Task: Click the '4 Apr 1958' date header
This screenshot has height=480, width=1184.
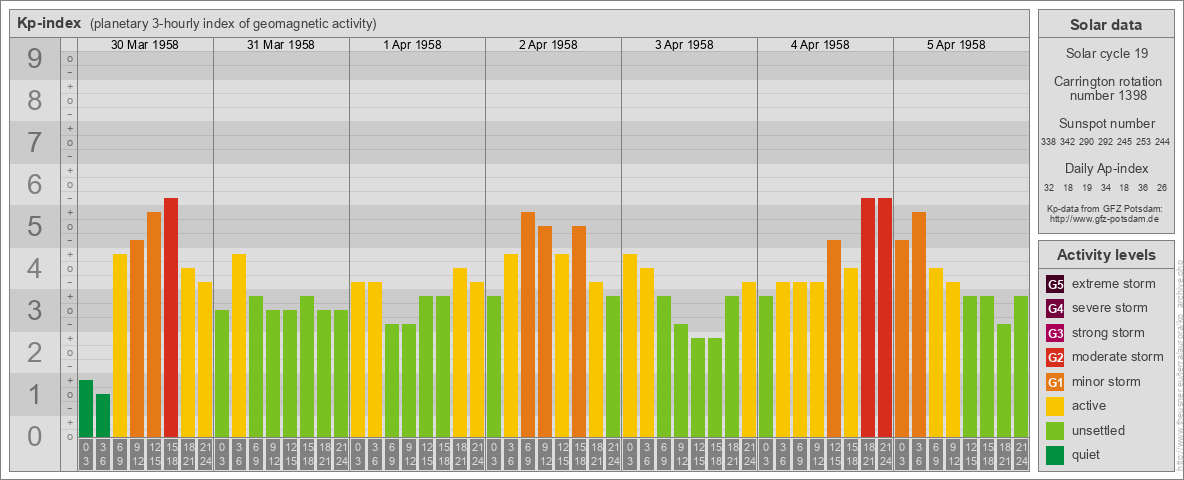Action: [x=820, y=45]
